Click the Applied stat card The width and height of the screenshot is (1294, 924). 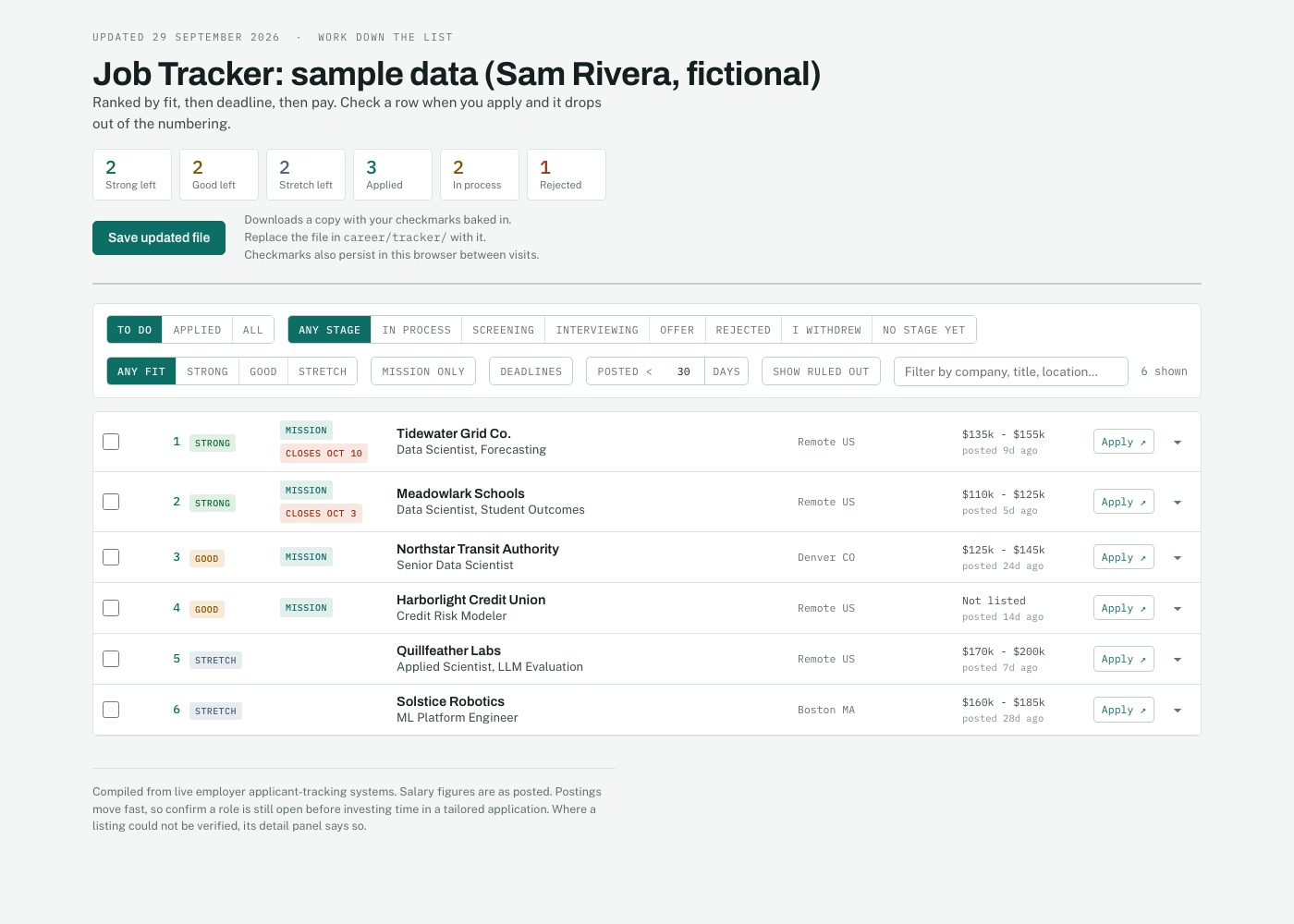pyautogui.click(x=393, y=175)
